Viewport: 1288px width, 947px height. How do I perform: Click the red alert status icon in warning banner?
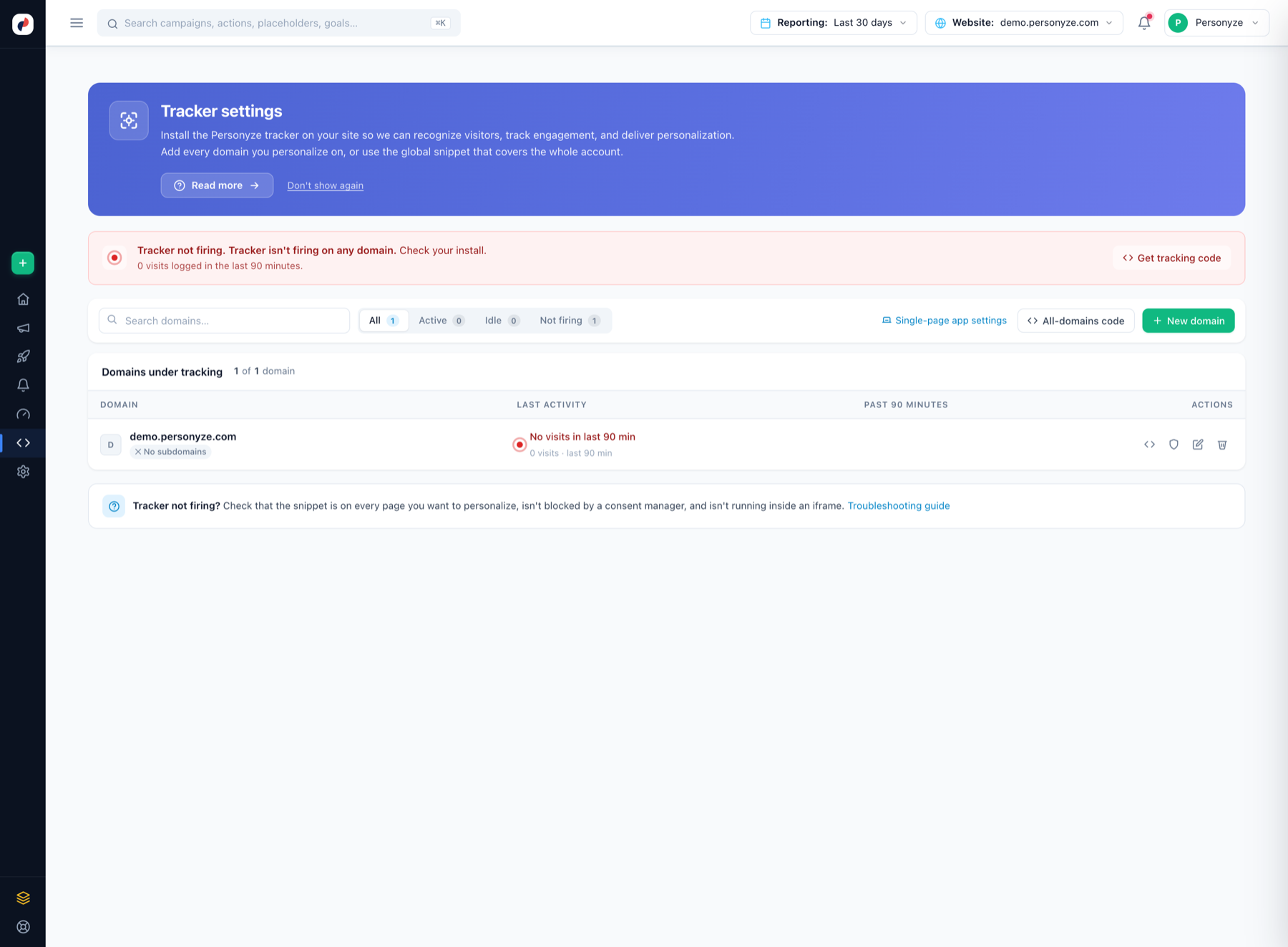(114, 258)
